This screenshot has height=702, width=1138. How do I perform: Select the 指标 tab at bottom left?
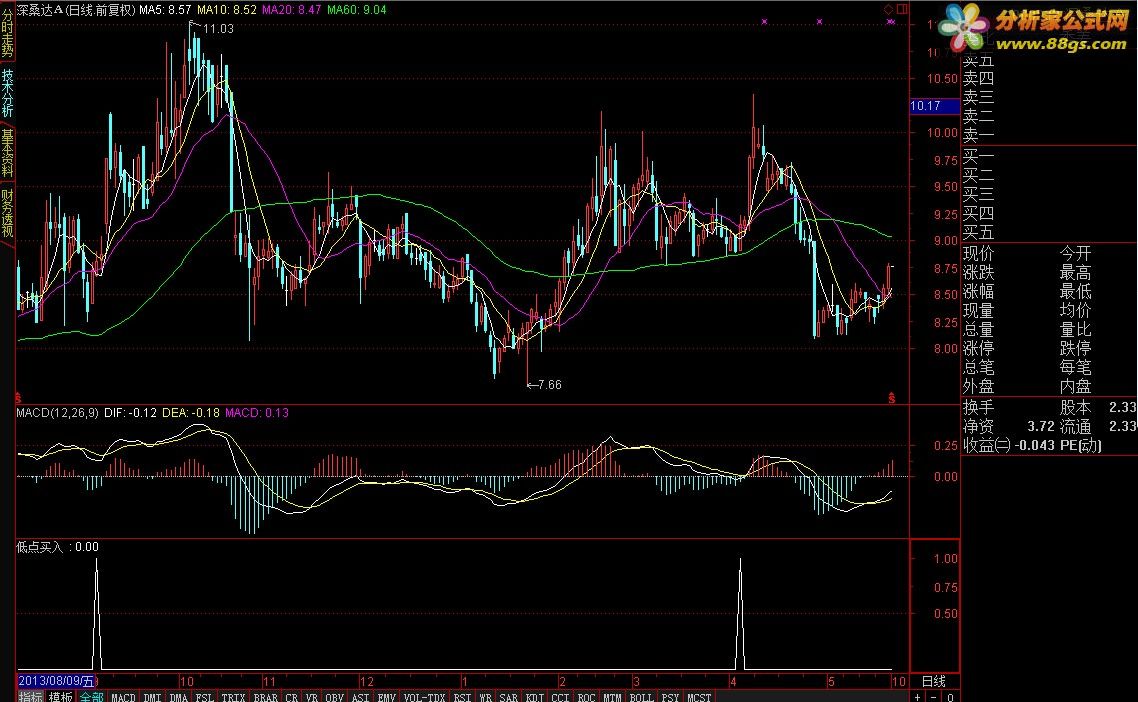pos(30,697)
